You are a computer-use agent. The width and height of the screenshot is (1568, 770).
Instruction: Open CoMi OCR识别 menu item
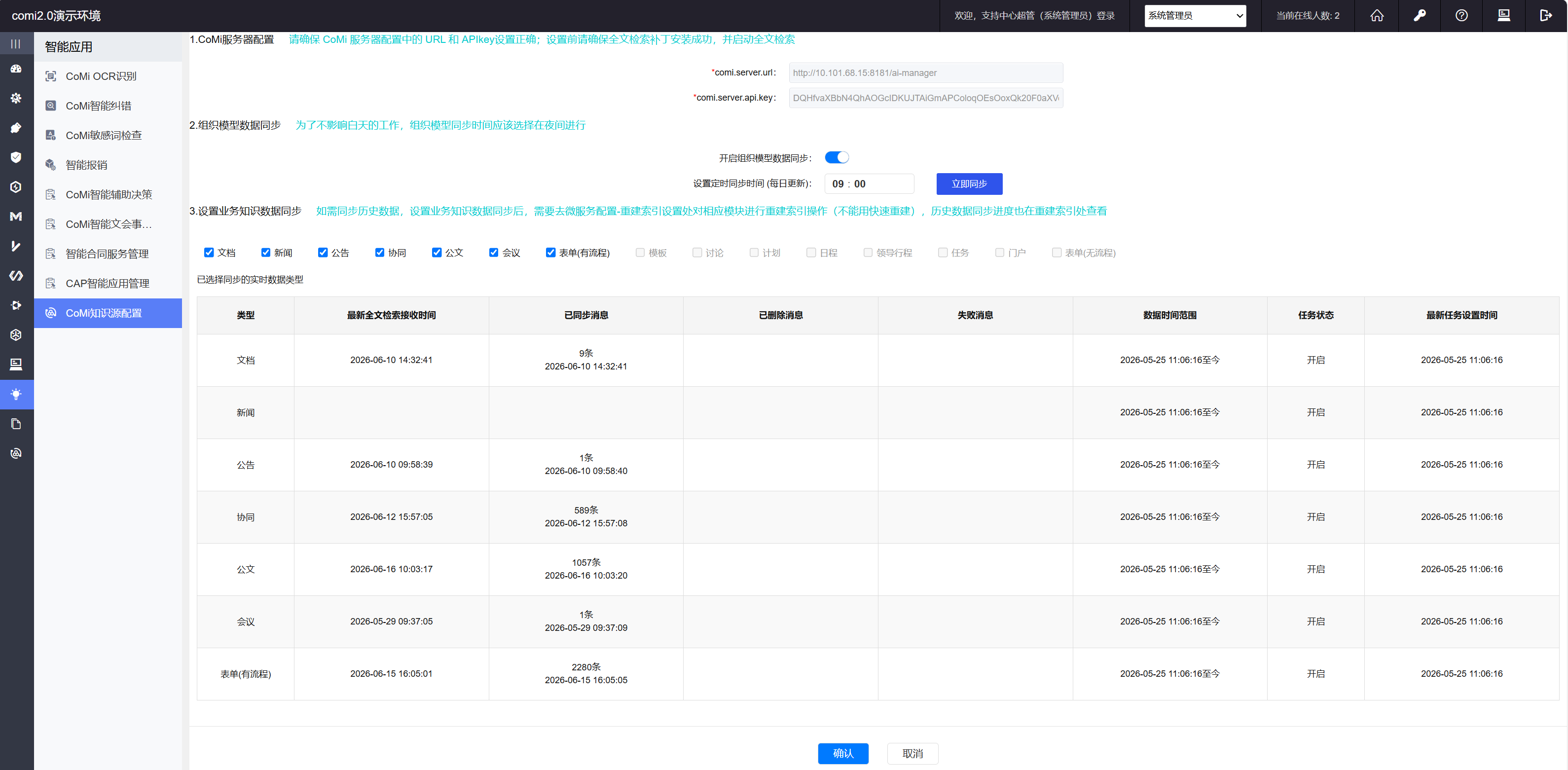point(108,76)
